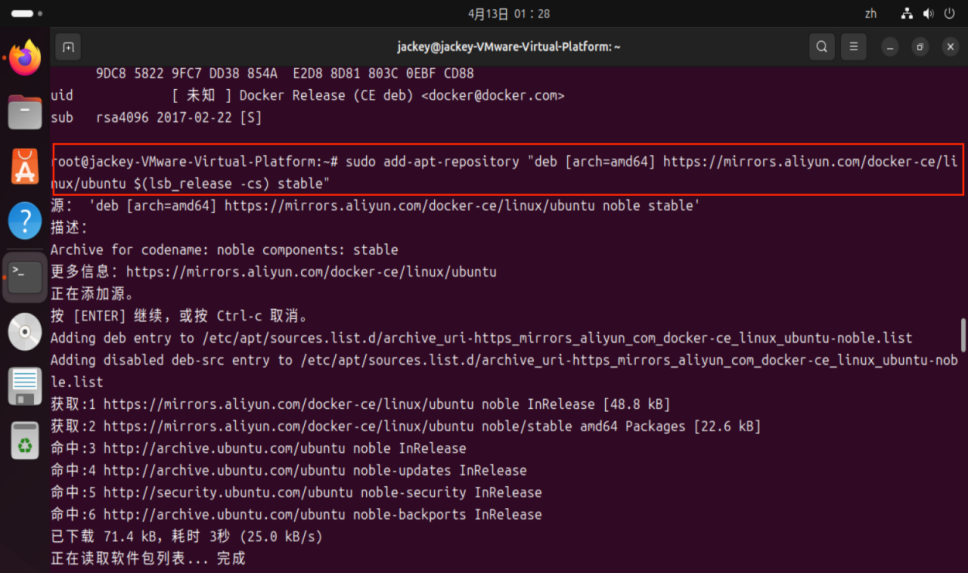Click the 'sudo add-apt-repository' command text
Screen dimensions: 968x573
432,162
